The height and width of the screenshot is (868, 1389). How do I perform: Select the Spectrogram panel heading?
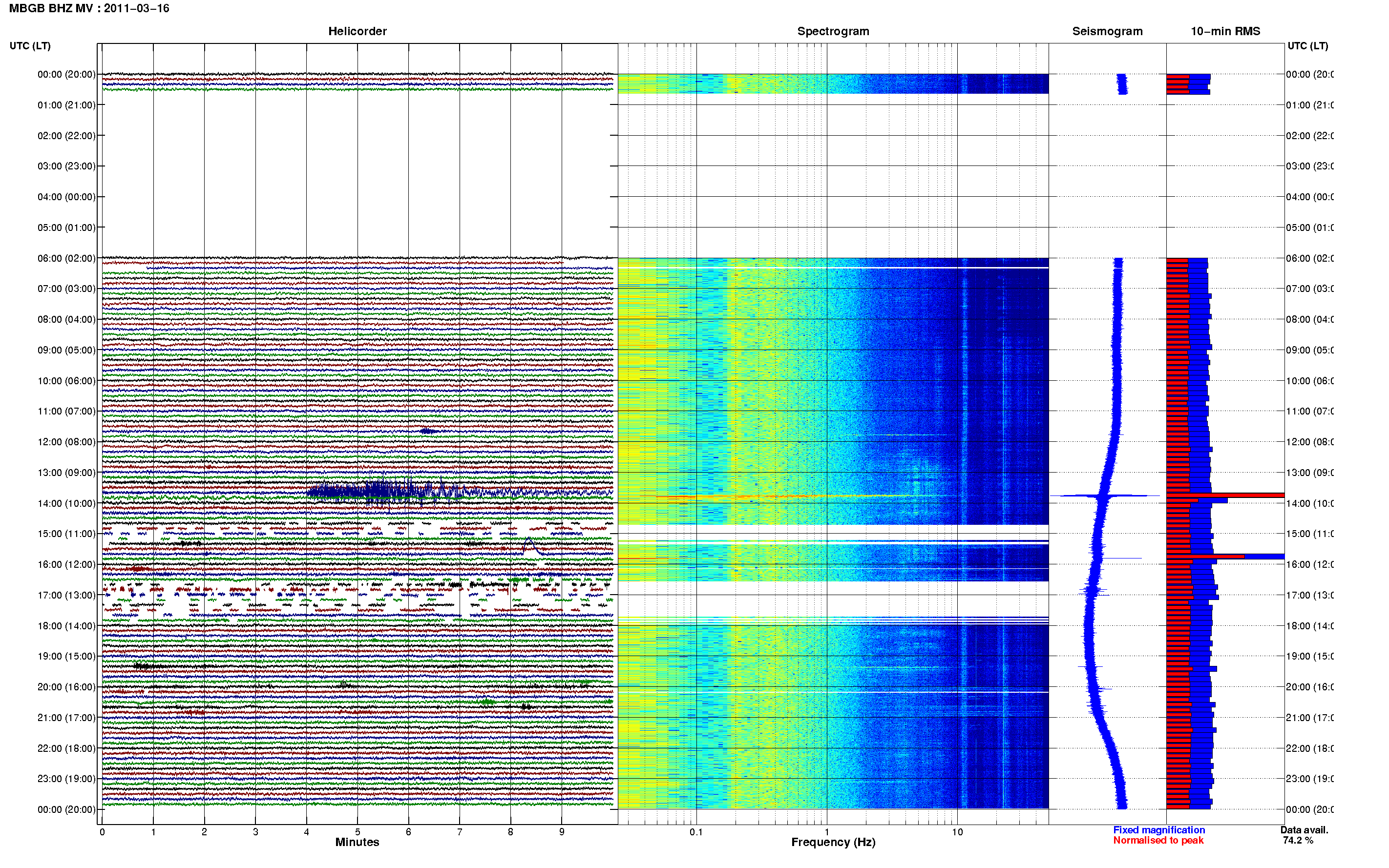point(833,31)
